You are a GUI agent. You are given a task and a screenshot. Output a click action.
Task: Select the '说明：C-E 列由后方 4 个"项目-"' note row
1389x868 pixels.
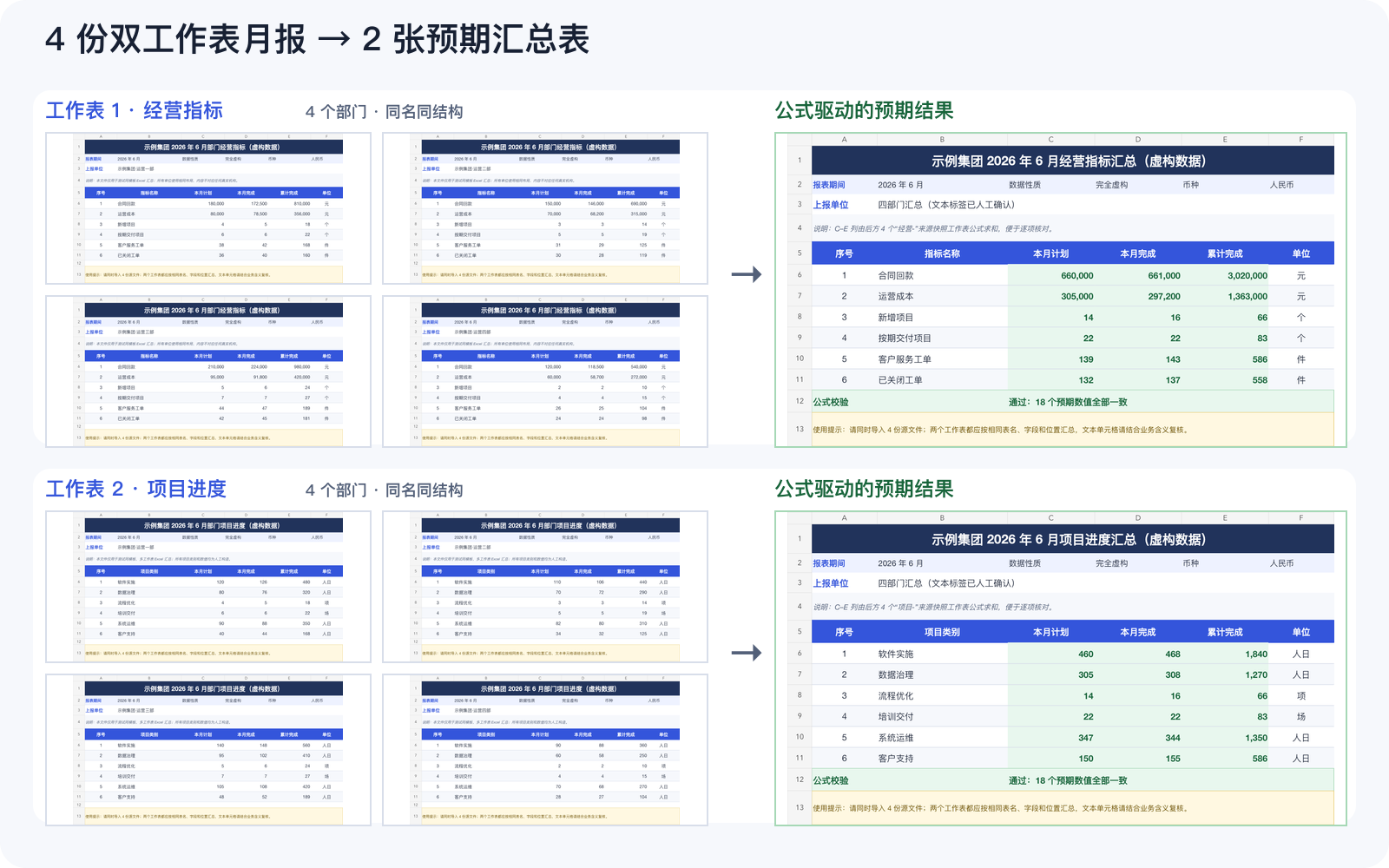1072,607
